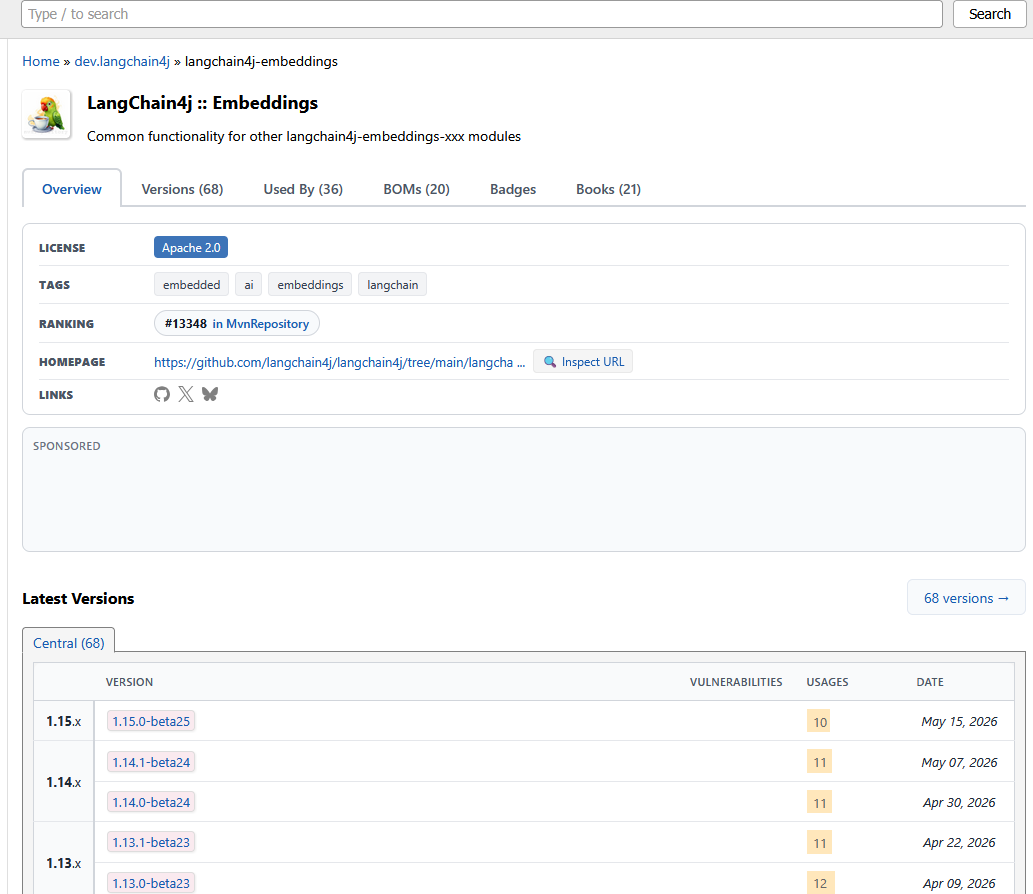Viewport: 1033px width, 894px height.
Task: Click the 1.15.x version group label
Action: point(64,721)
